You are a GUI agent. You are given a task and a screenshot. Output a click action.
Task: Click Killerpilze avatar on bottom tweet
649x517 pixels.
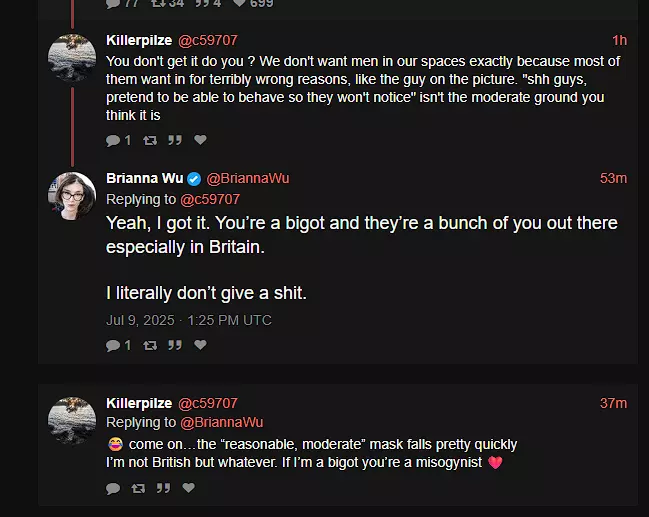click(x=72, y=421)
